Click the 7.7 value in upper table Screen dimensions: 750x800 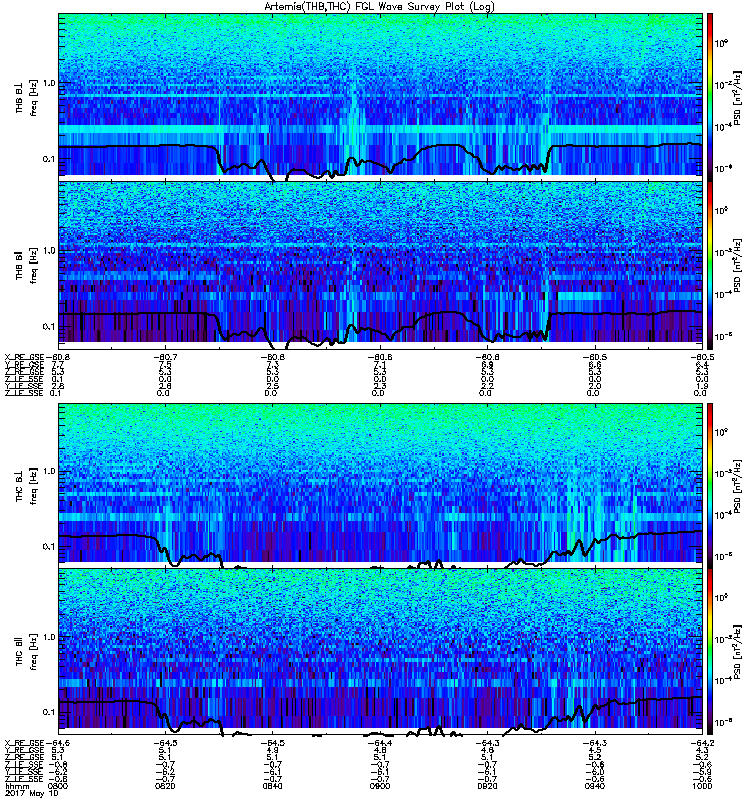click(x=57, y=365)
